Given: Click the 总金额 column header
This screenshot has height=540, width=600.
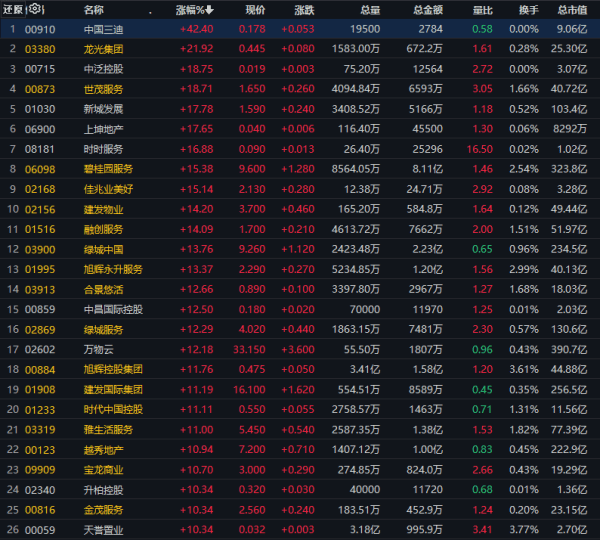Looking at the screenshot, I should [428, 10].
